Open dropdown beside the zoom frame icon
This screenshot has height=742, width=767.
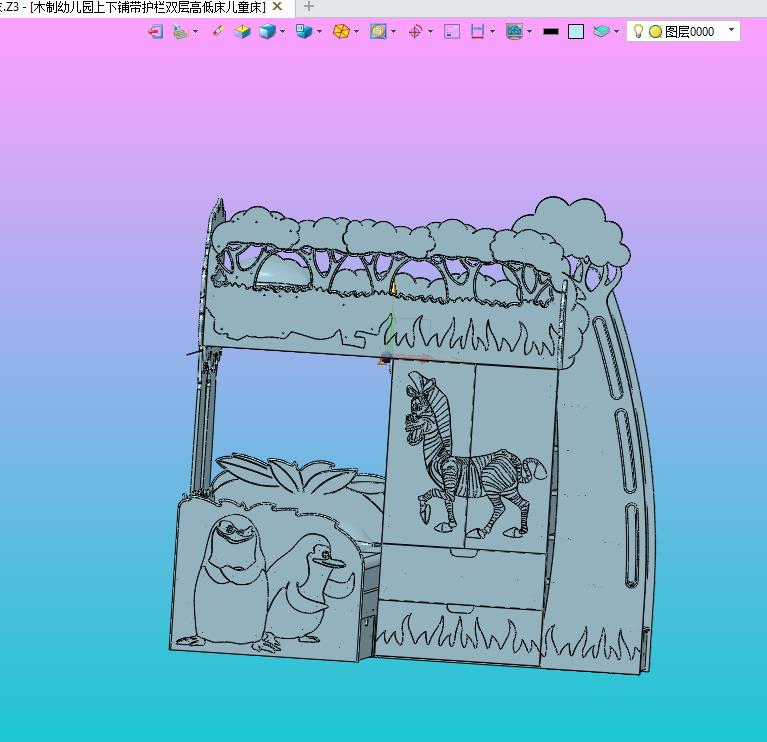(x=393, y=32)
